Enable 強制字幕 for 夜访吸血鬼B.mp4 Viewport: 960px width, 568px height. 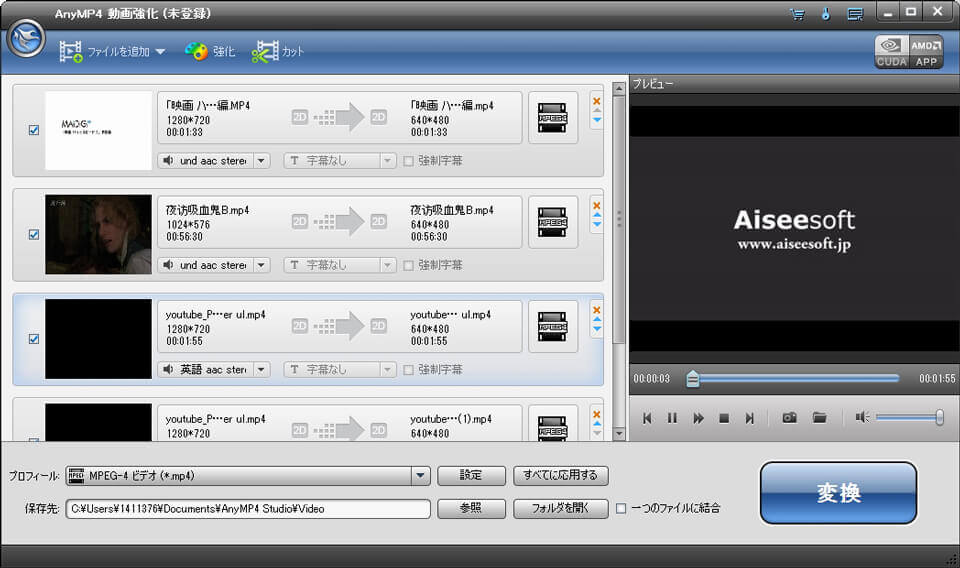click(408, 266)
